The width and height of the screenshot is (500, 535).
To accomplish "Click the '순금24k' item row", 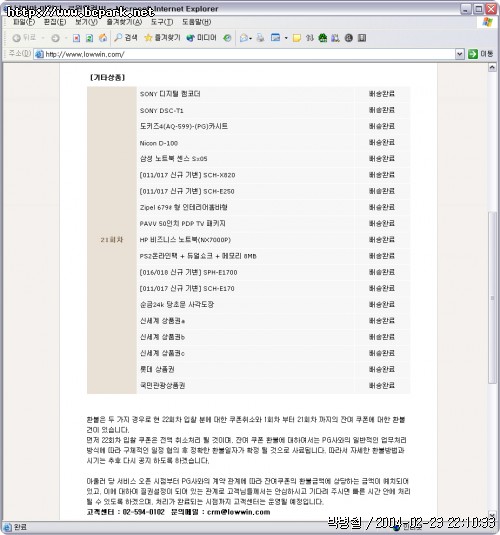I will pos(273,304).
